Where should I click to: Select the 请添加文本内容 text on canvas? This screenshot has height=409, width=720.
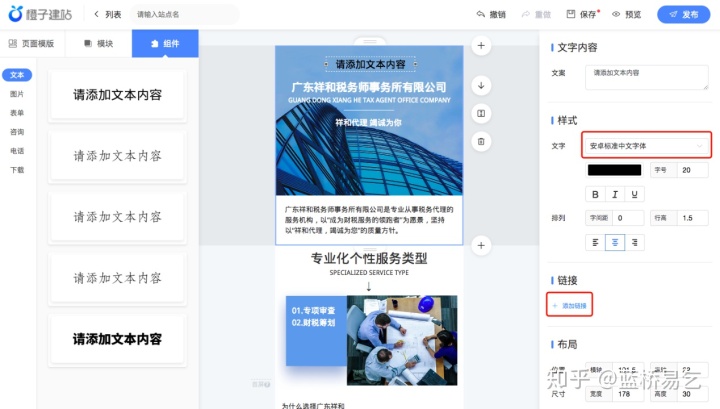(370, 64)
